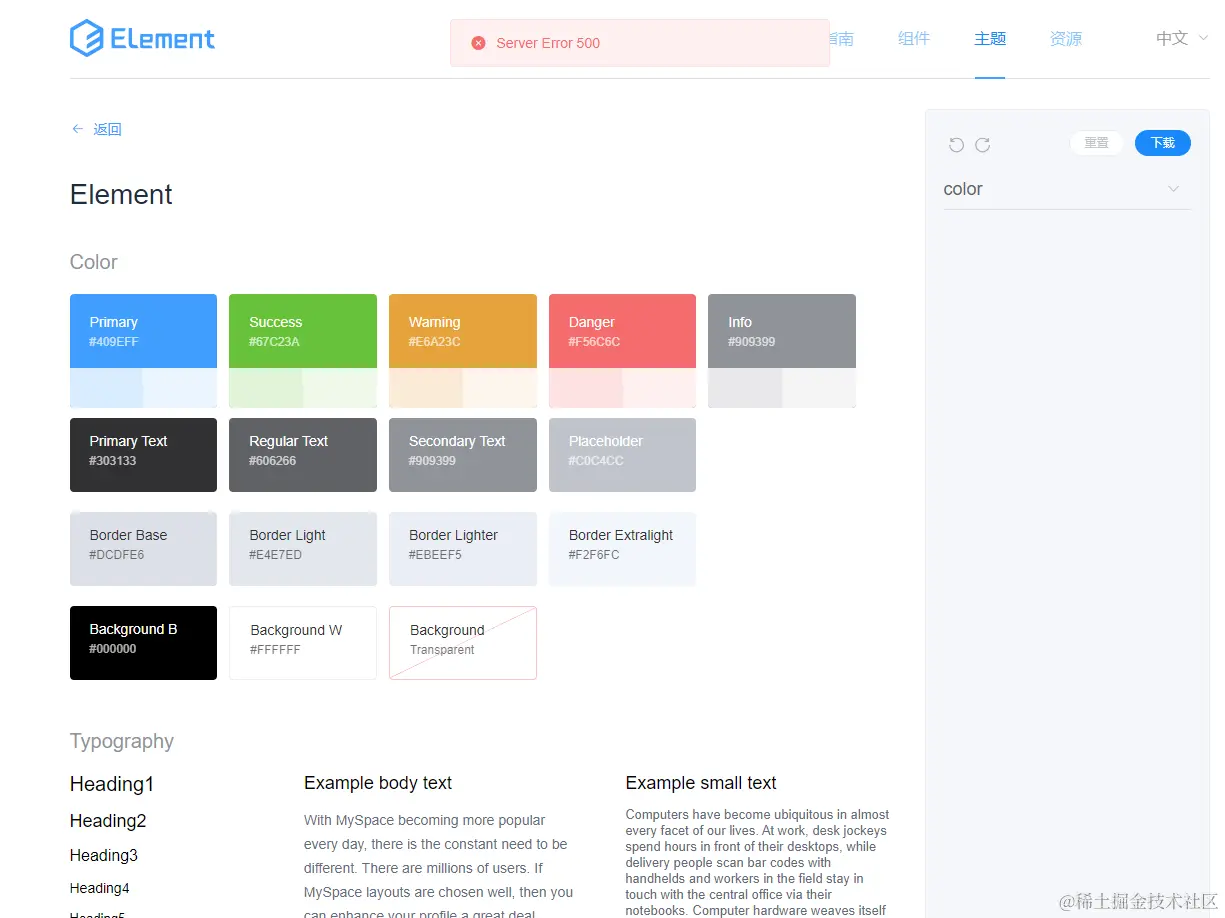Choose the Border Extralight swatch
1225x918 pixels.
tap(622, 549)
